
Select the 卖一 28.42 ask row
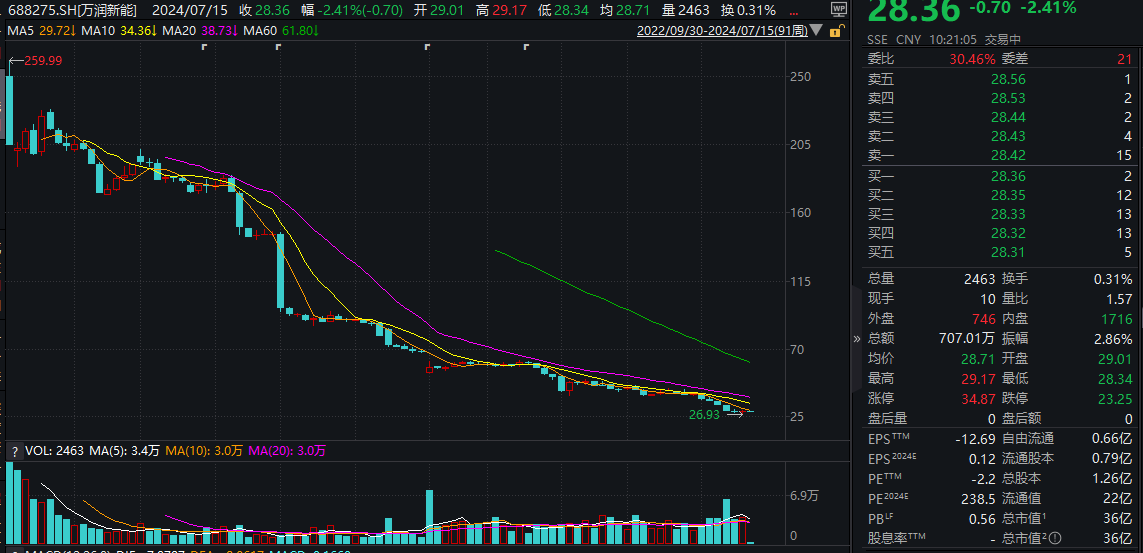[1000, 155]
